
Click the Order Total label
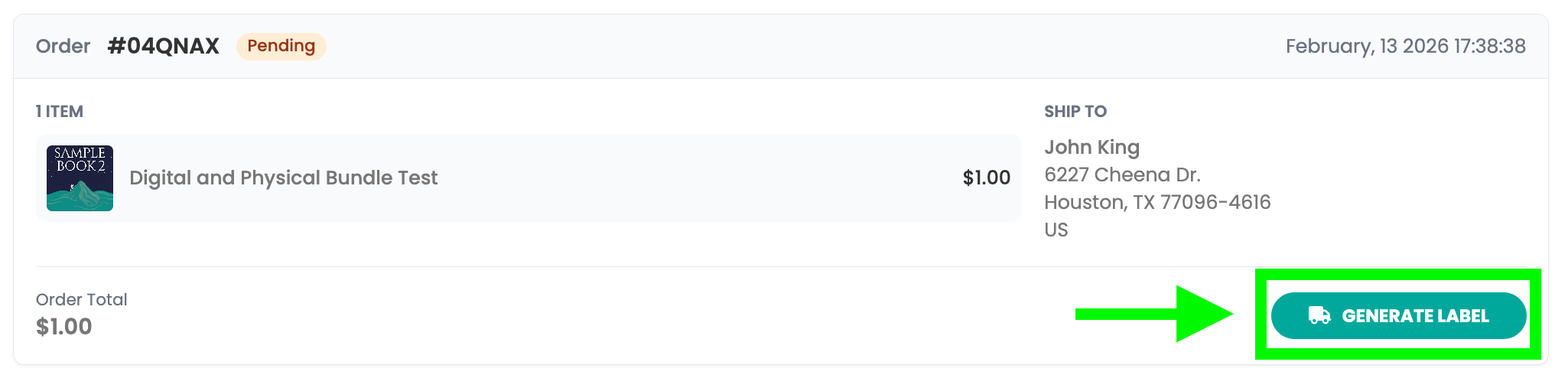(81, 299)
